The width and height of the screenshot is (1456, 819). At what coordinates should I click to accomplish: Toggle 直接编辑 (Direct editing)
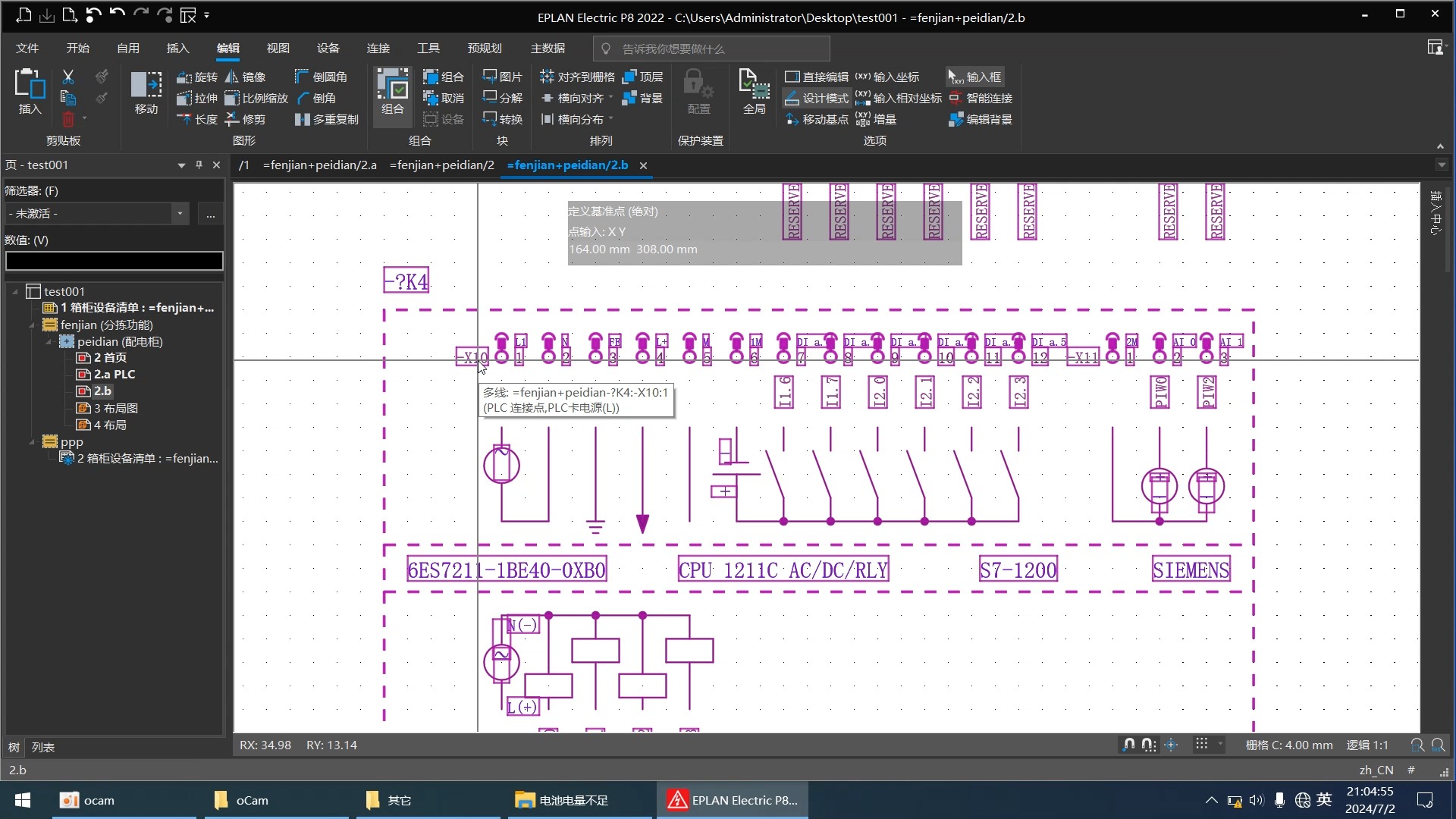click(x=817, y=77)
